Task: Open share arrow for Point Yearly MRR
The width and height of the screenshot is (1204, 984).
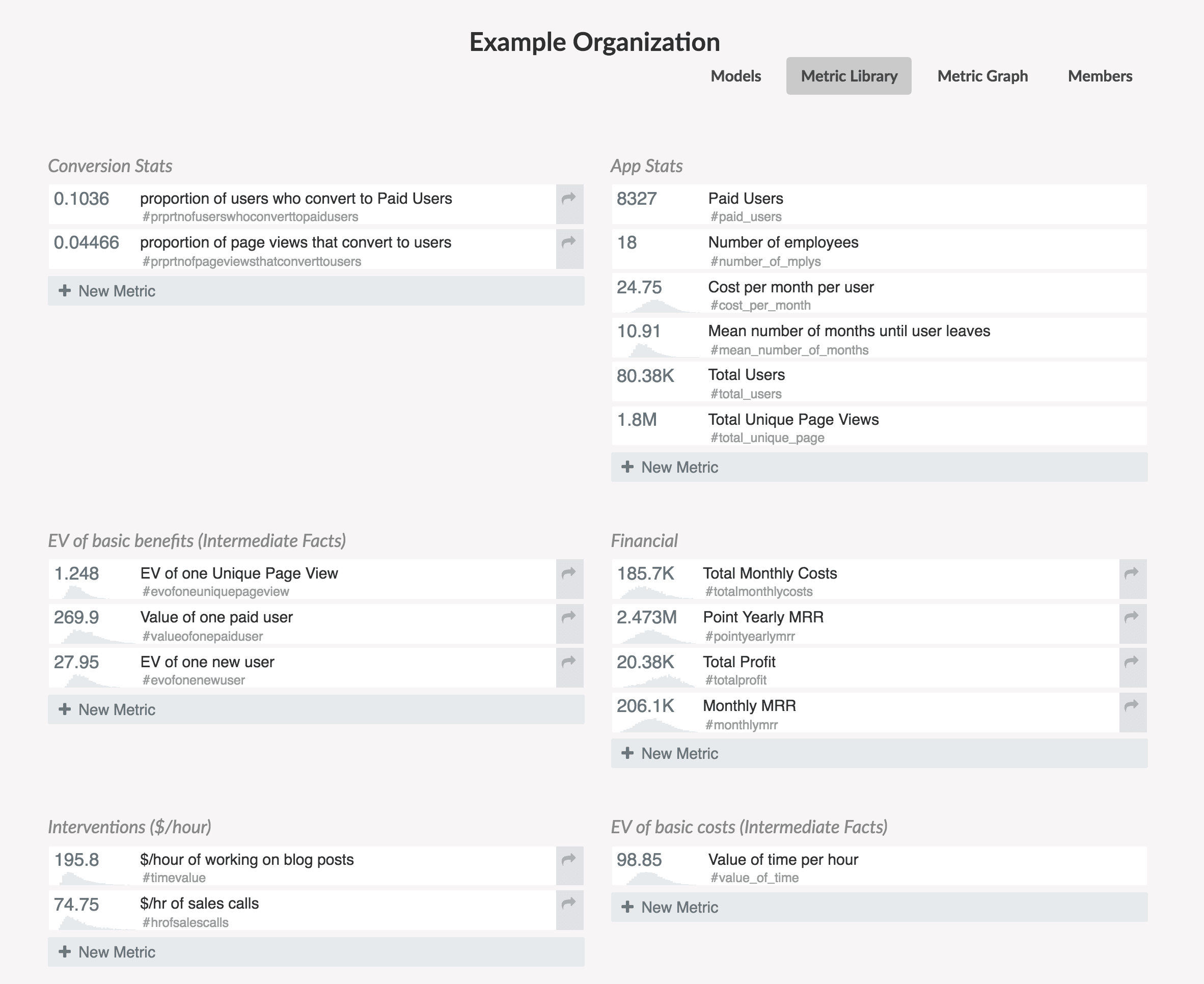Action: 1133,623
